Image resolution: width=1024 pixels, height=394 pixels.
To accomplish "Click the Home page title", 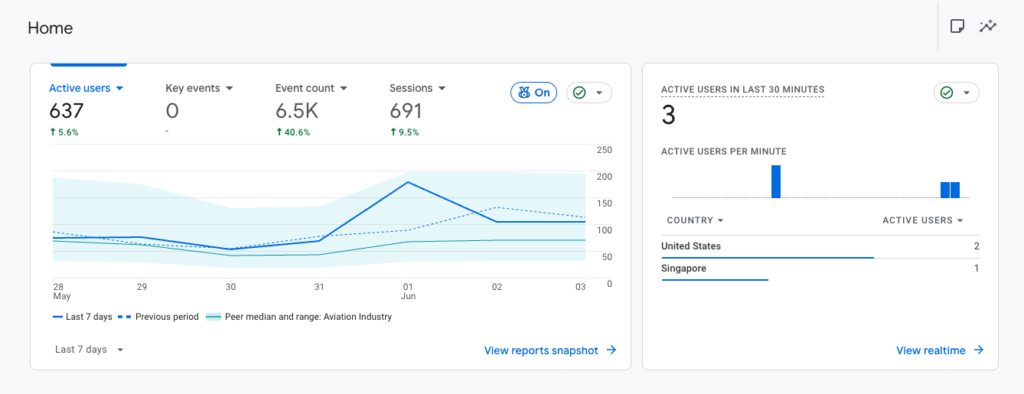I will pyautogui.click(x=50, y=28).
